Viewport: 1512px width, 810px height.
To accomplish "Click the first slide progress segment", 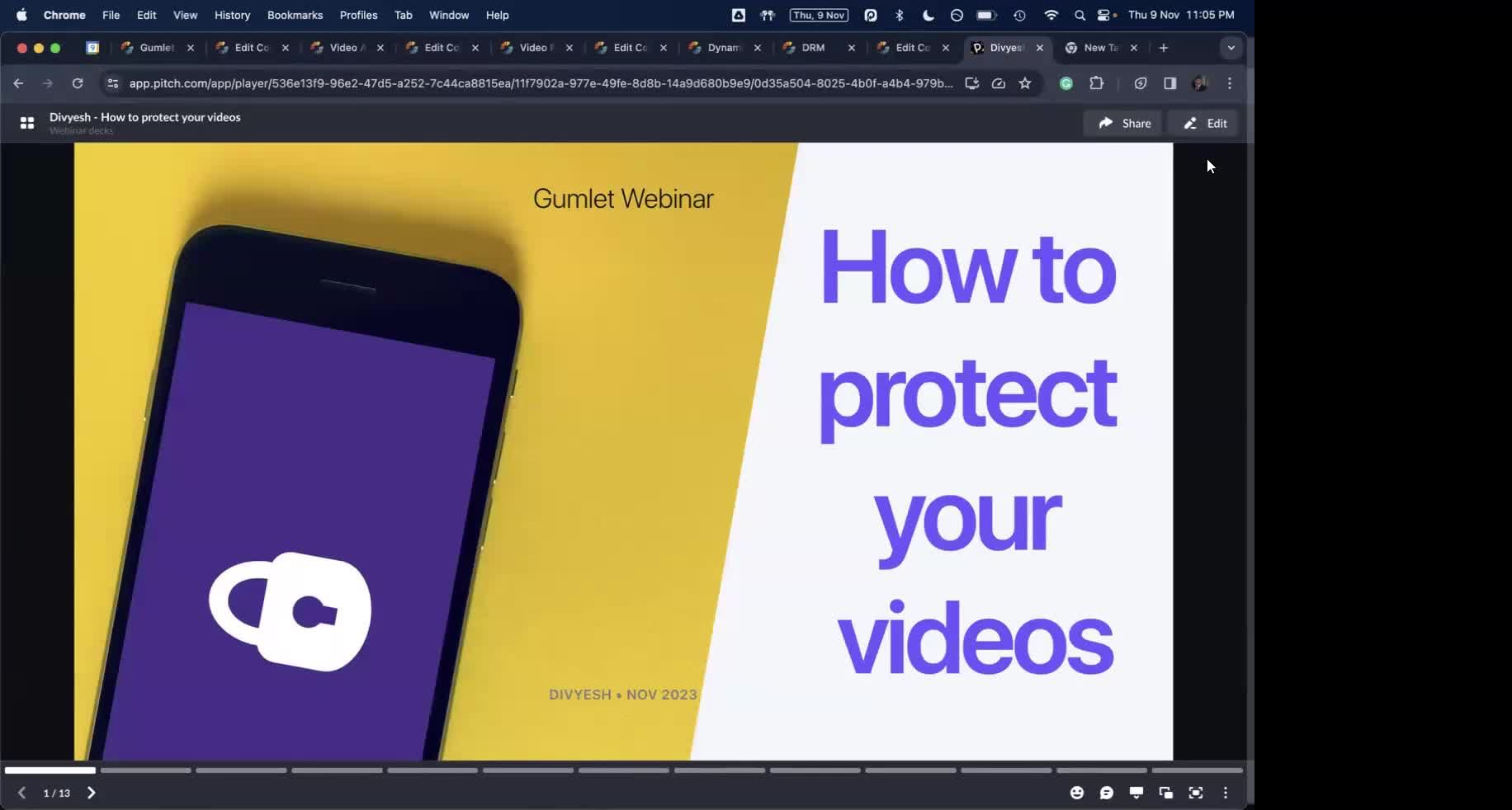I will click(50, 770).
